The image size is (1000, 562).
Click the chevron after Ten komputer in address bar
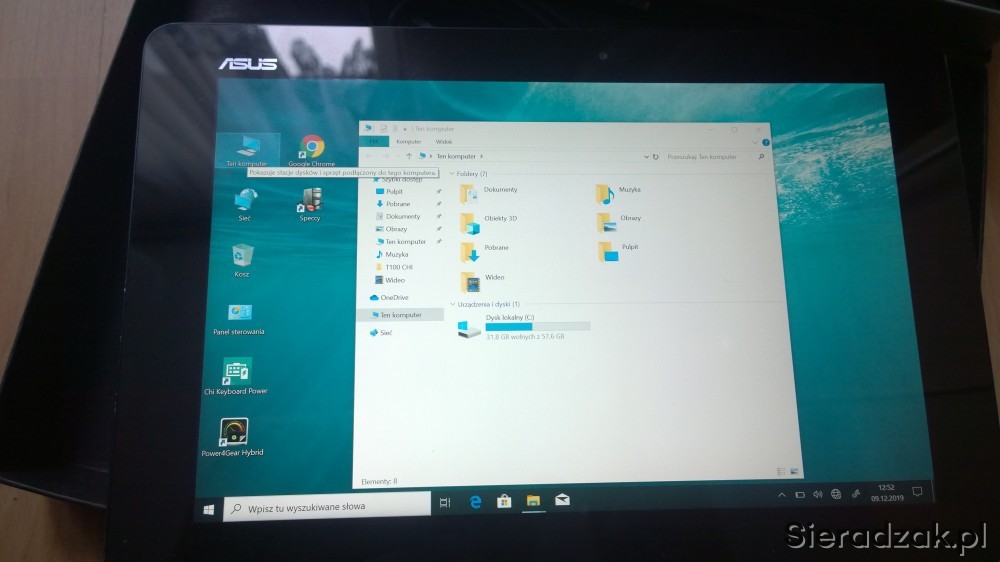point(482,156)
